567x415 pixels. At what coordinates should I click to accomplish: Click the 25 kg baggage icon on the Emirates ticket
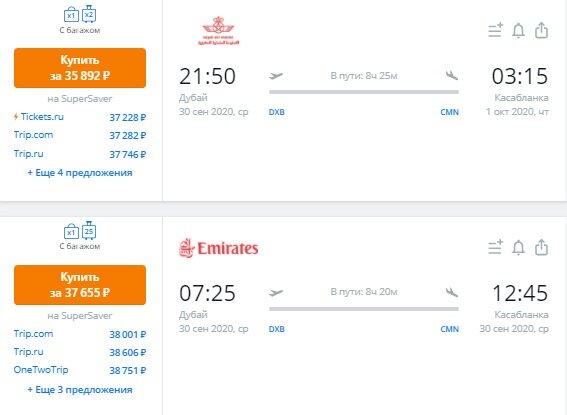(x=89, y=230)
